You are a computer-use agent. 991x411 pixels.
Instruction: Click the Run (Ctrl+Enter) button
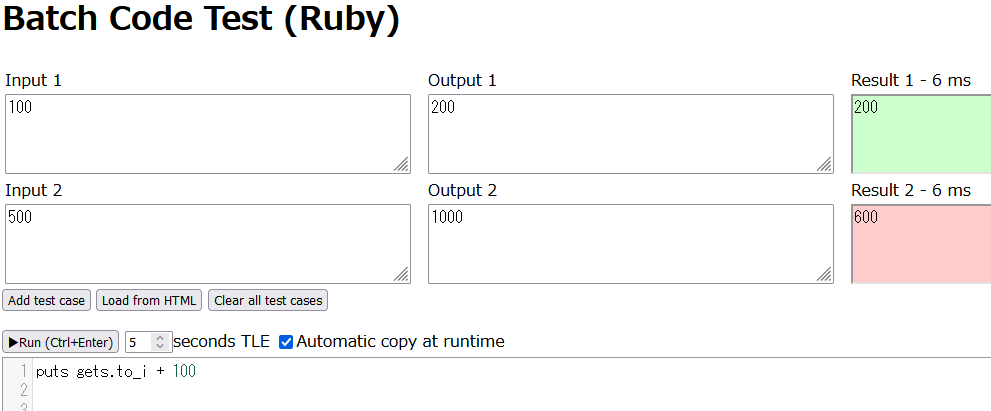click(x=61, y=342)
